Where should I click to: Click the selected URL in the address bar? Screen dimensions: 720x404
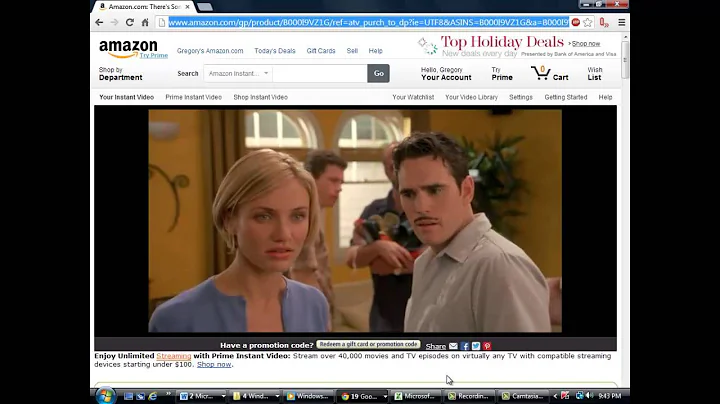tap(368, 22)
